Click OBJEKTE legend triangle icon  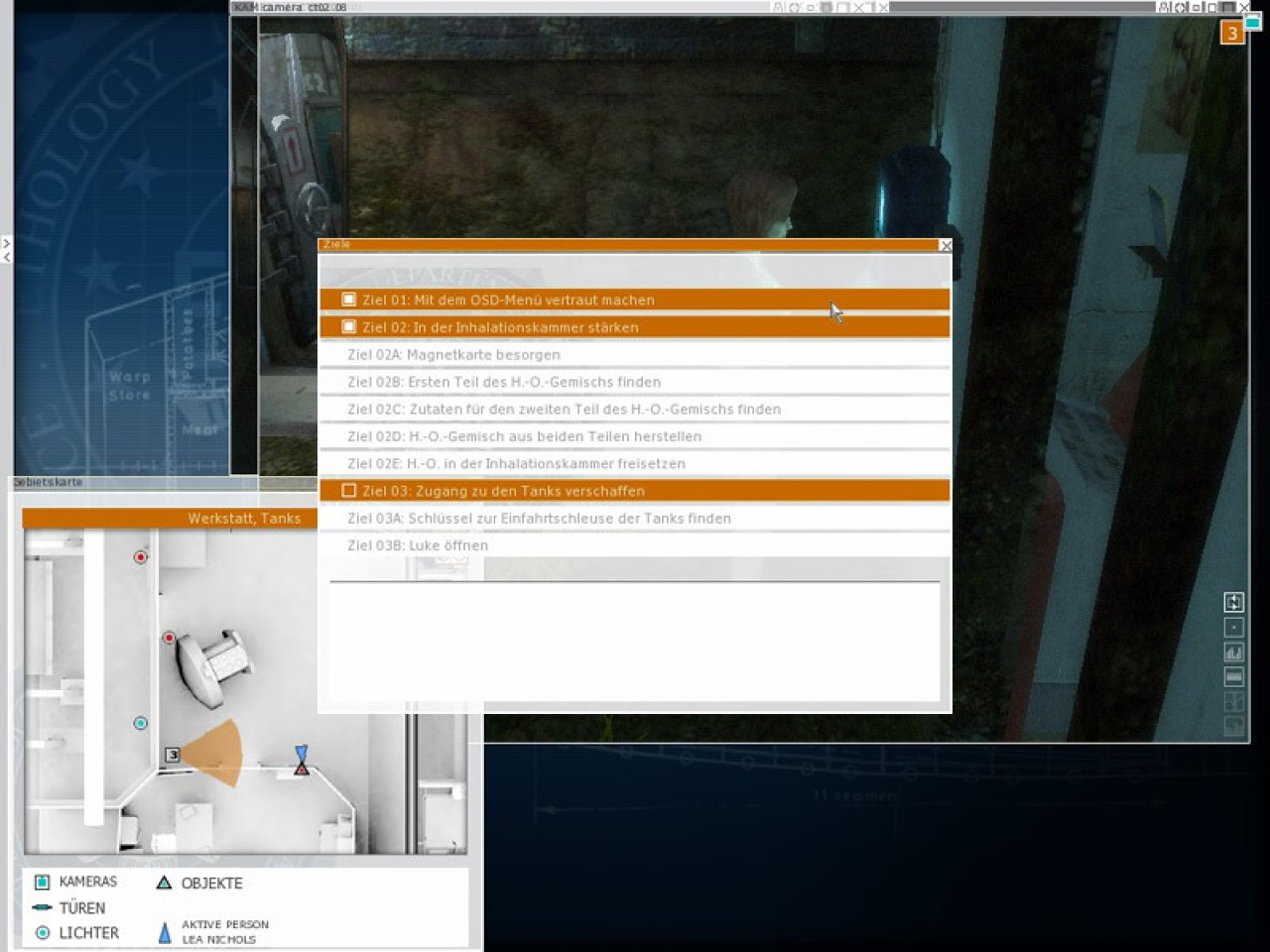coord(165,883)
